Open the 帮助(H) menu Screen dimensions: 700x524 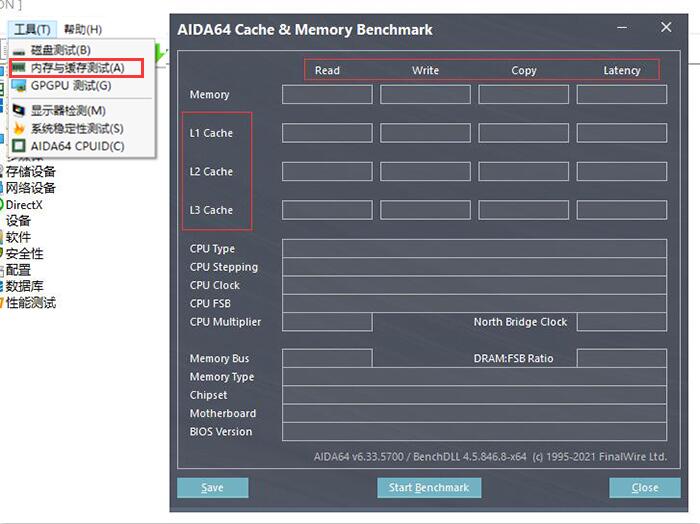[x=82, y=29]
